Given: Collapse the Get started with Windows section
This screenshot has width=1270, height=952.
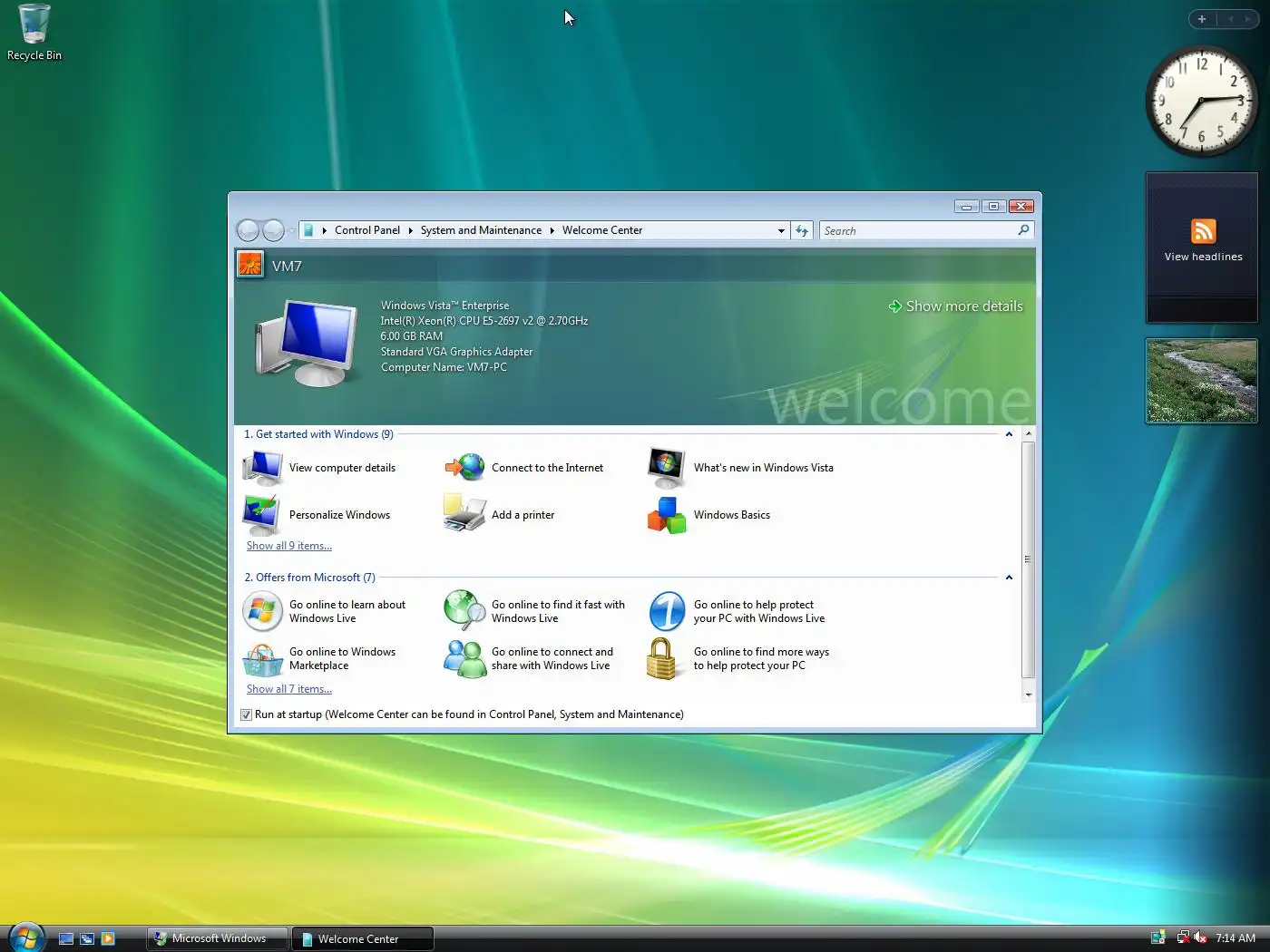Looking at the screenshot, I should pos(1009,434).
